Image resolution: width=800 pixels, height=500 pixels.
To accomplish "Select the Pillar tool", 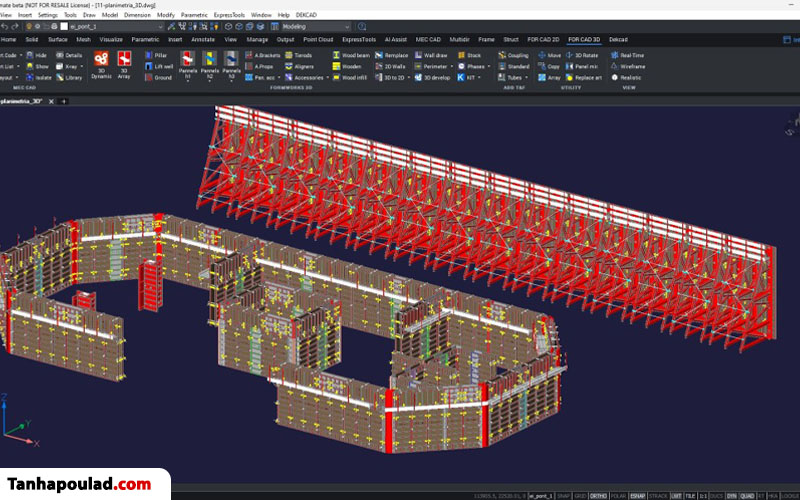I will click(156, 55).
